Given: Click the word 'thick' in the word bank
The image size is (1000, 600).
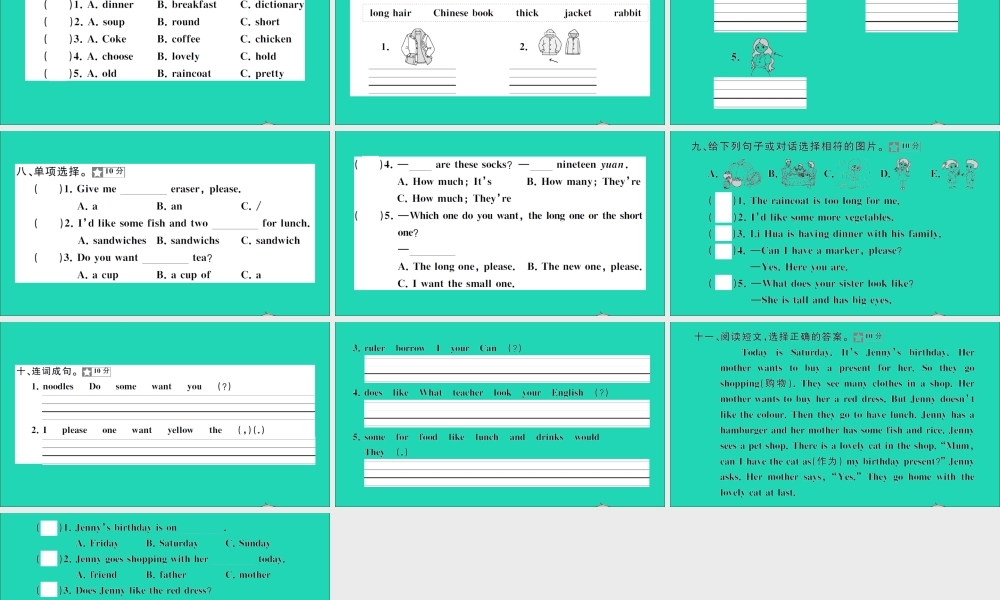Looking at the screenshot, I should 527,13.
